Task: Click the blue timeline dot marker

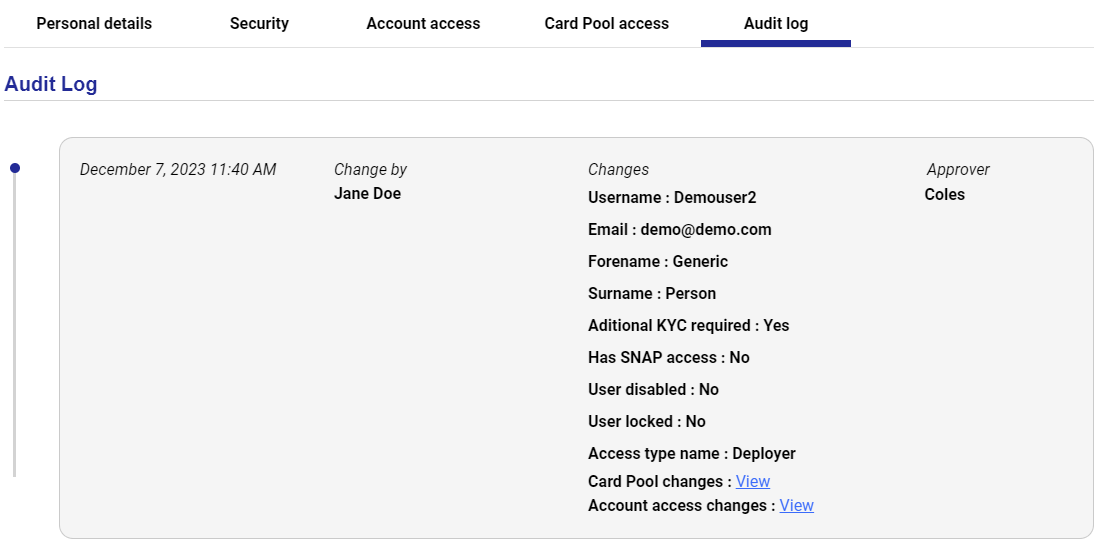Action: pyautogui.click(x=15, y=168)
